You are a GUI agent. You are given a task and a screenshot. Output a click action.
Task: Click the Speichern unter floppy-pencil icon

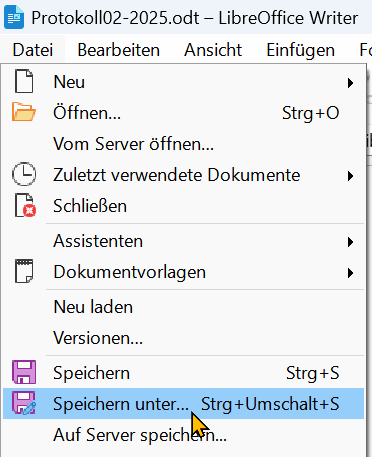point(24,403)
